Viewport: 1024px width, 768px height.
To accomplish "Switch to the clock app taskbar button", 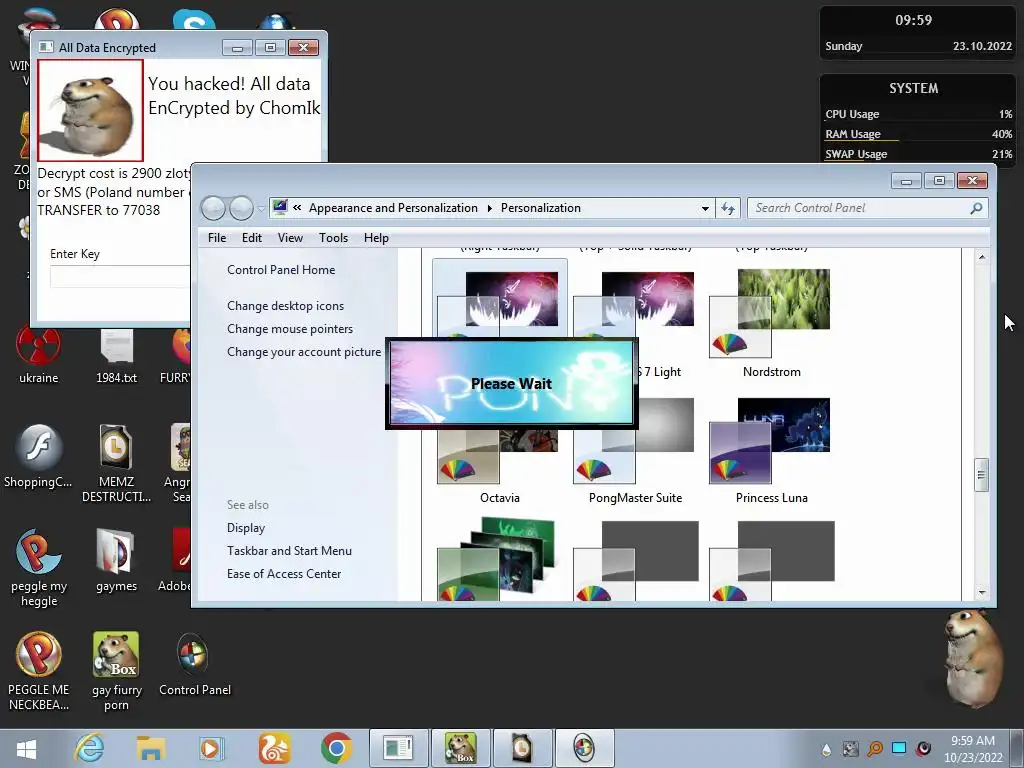I will [522, 748].
